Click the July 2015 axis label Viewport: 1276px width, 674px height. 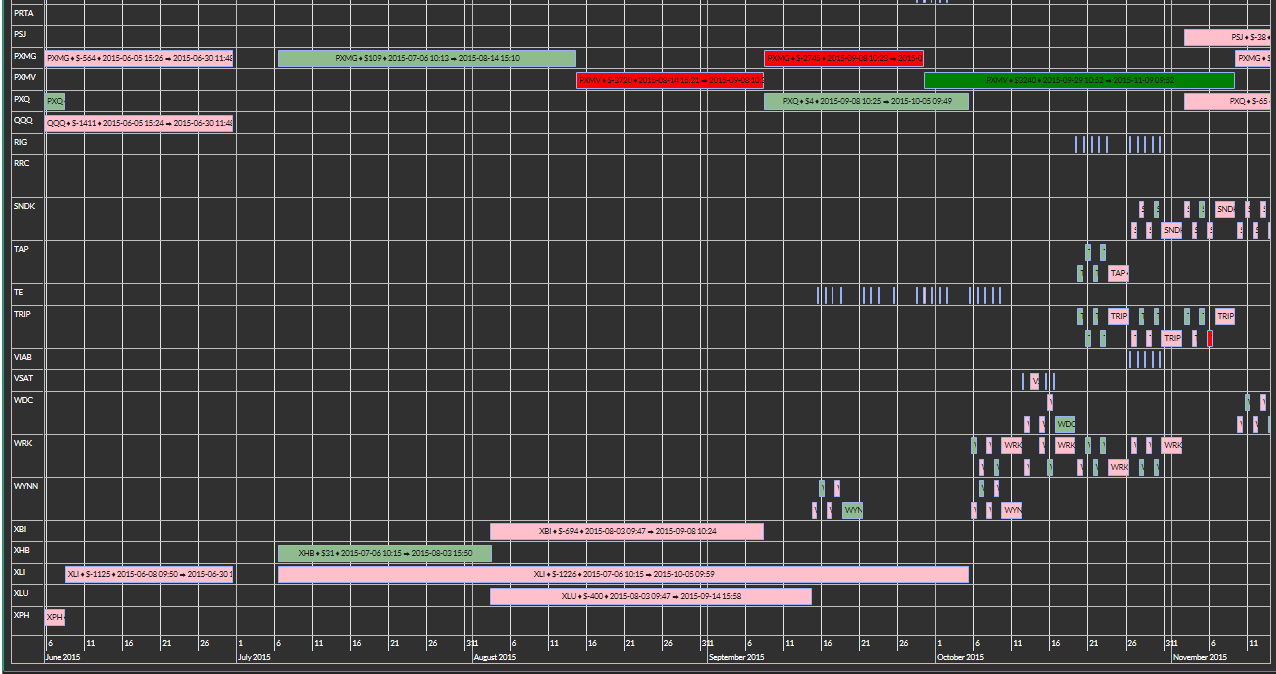tap(254, 657)
